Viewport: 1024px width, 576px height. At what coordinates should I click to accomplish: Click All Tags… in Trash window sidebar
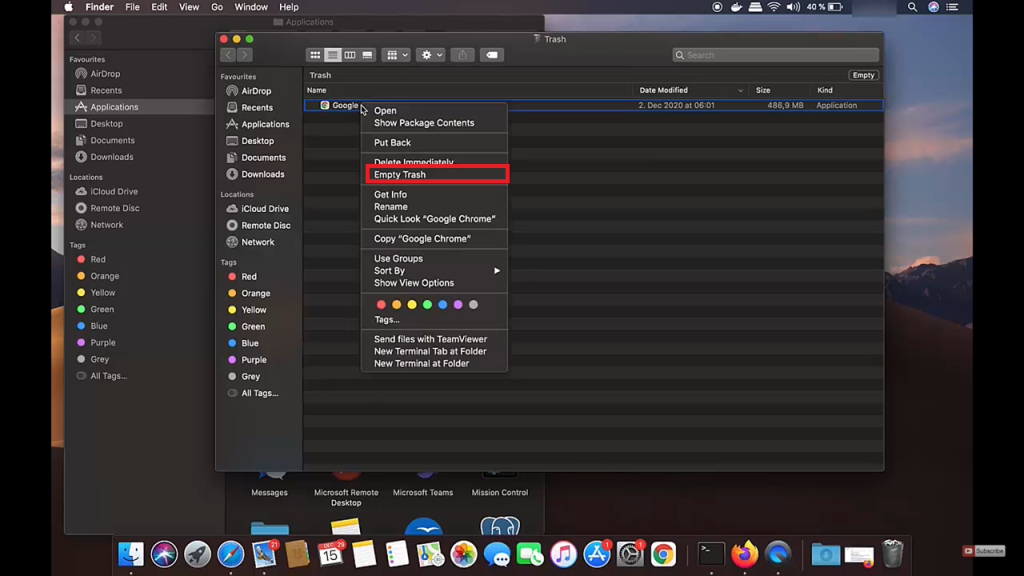[x=259, y=393]
